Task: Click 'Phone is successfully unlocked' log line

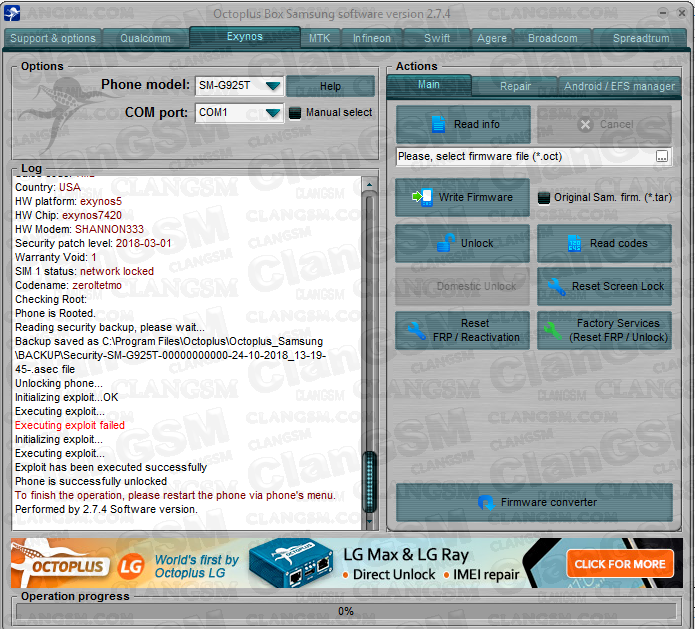Action: click(91, 481)
